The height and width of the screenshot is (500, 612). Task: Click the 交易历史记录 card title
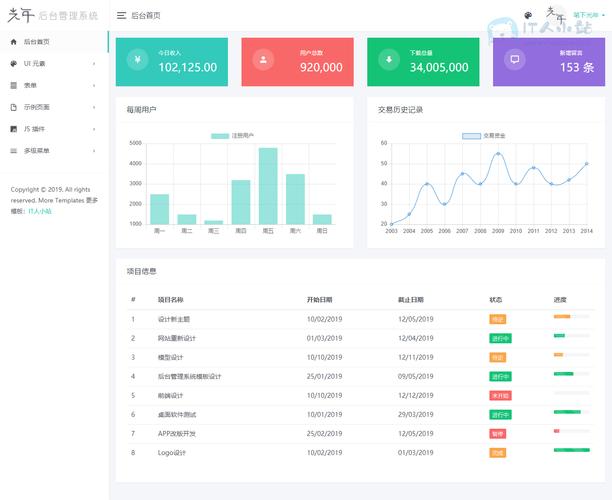click(400, 110)
